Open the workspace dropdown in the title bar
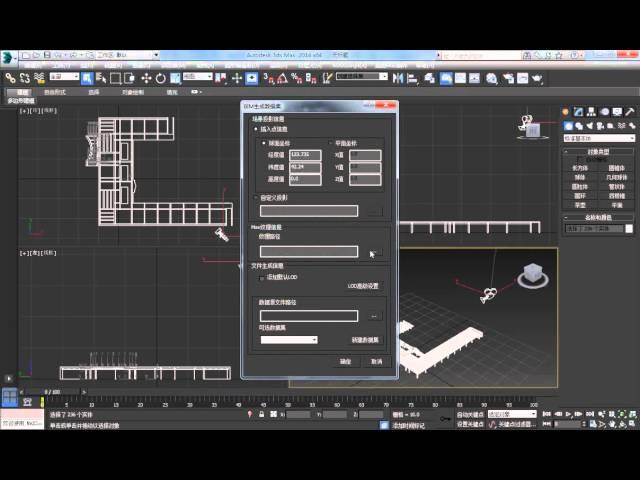 127,55
